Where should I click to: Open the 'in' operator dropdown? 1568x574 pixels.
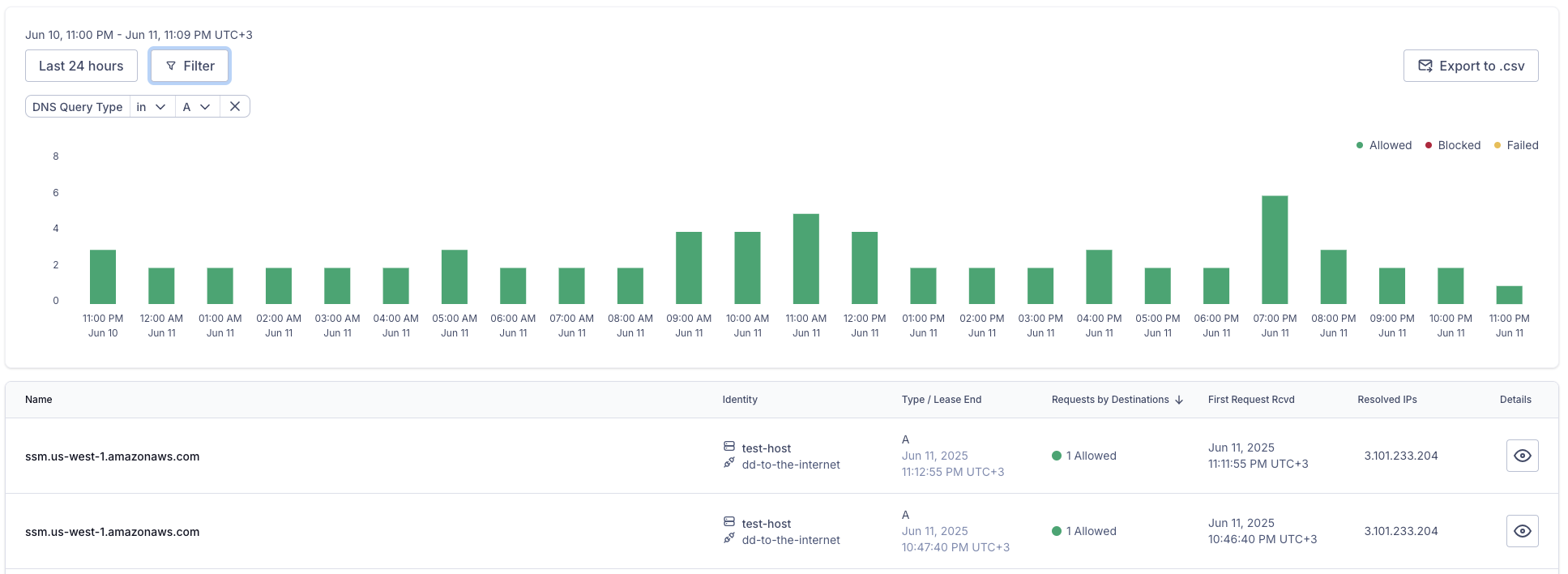point(152,107)
